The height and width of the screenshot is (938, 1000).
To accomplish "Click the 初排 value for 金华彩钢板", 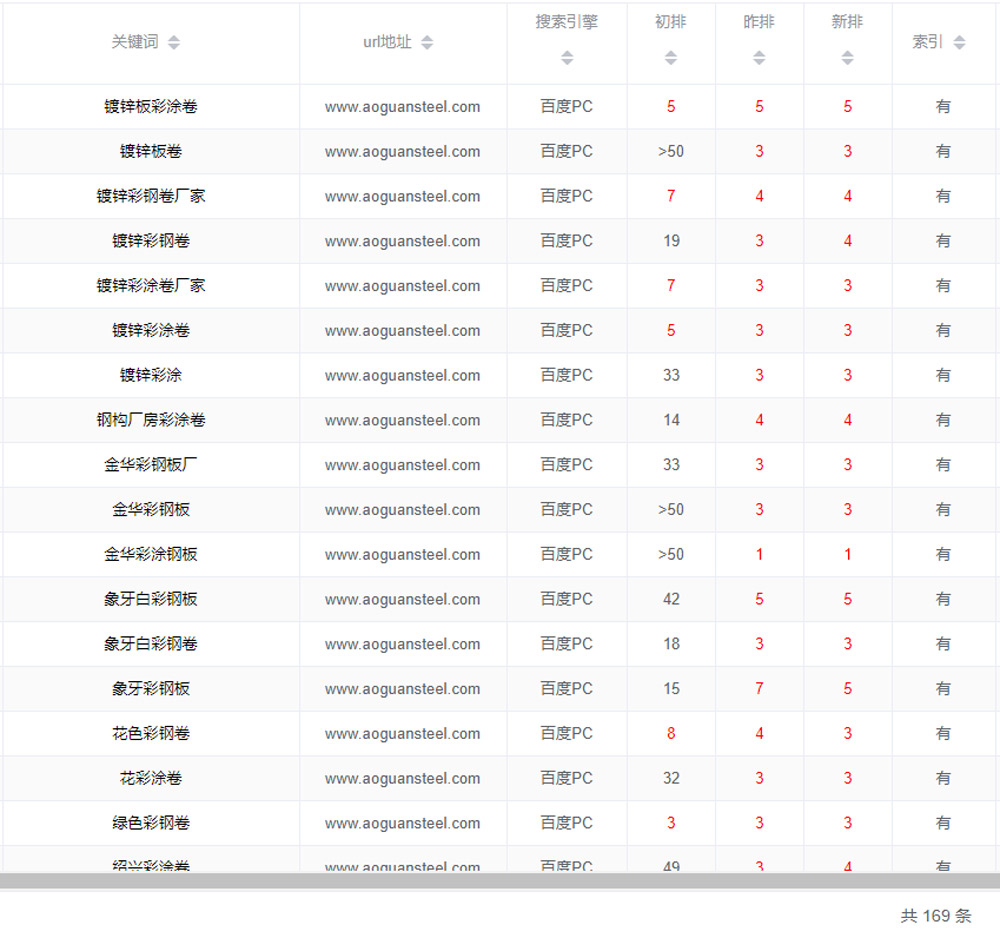I will click(671, 510).
